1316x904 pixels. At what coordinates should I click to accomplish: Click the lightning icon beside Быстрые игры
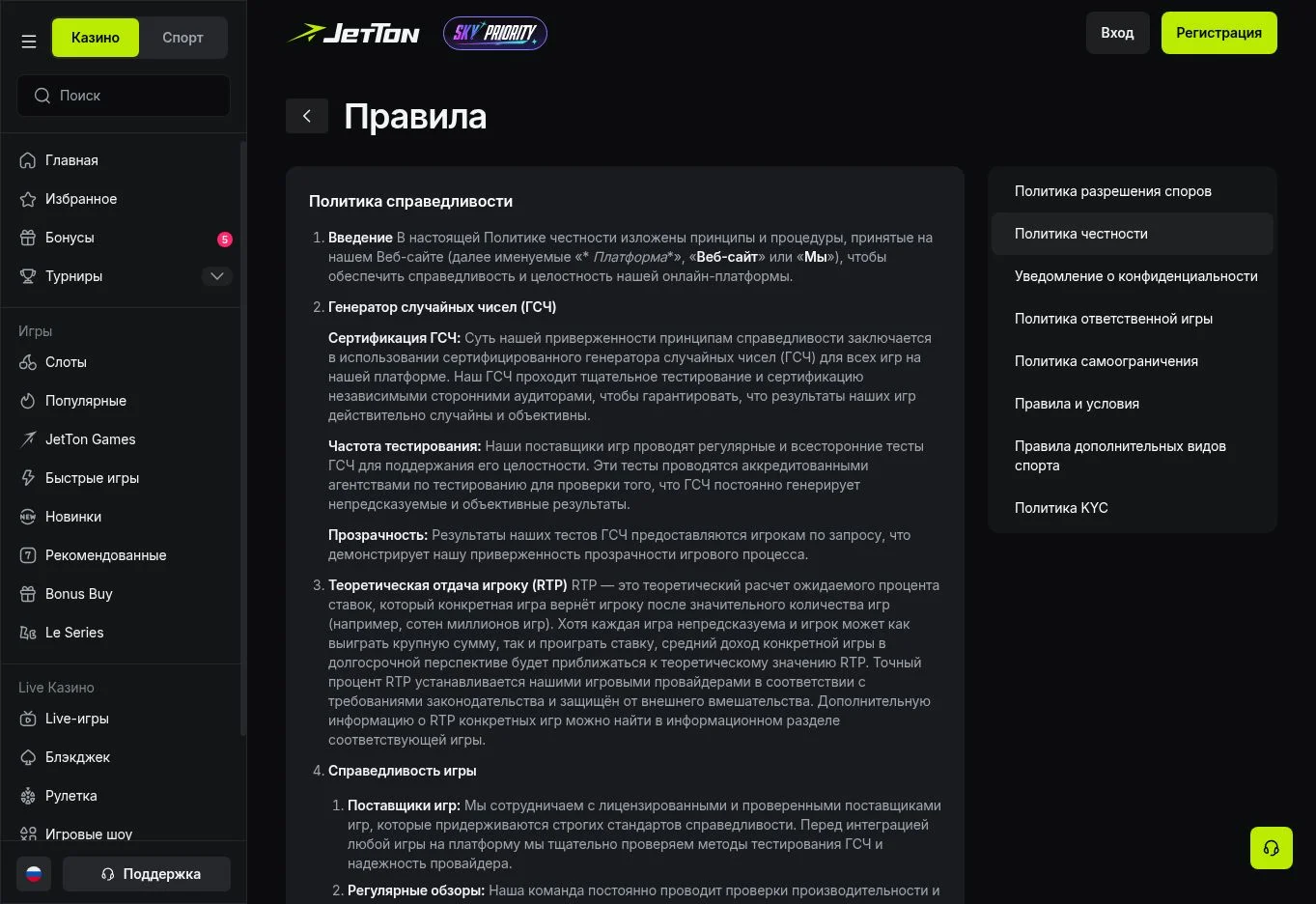pos(28,478)
